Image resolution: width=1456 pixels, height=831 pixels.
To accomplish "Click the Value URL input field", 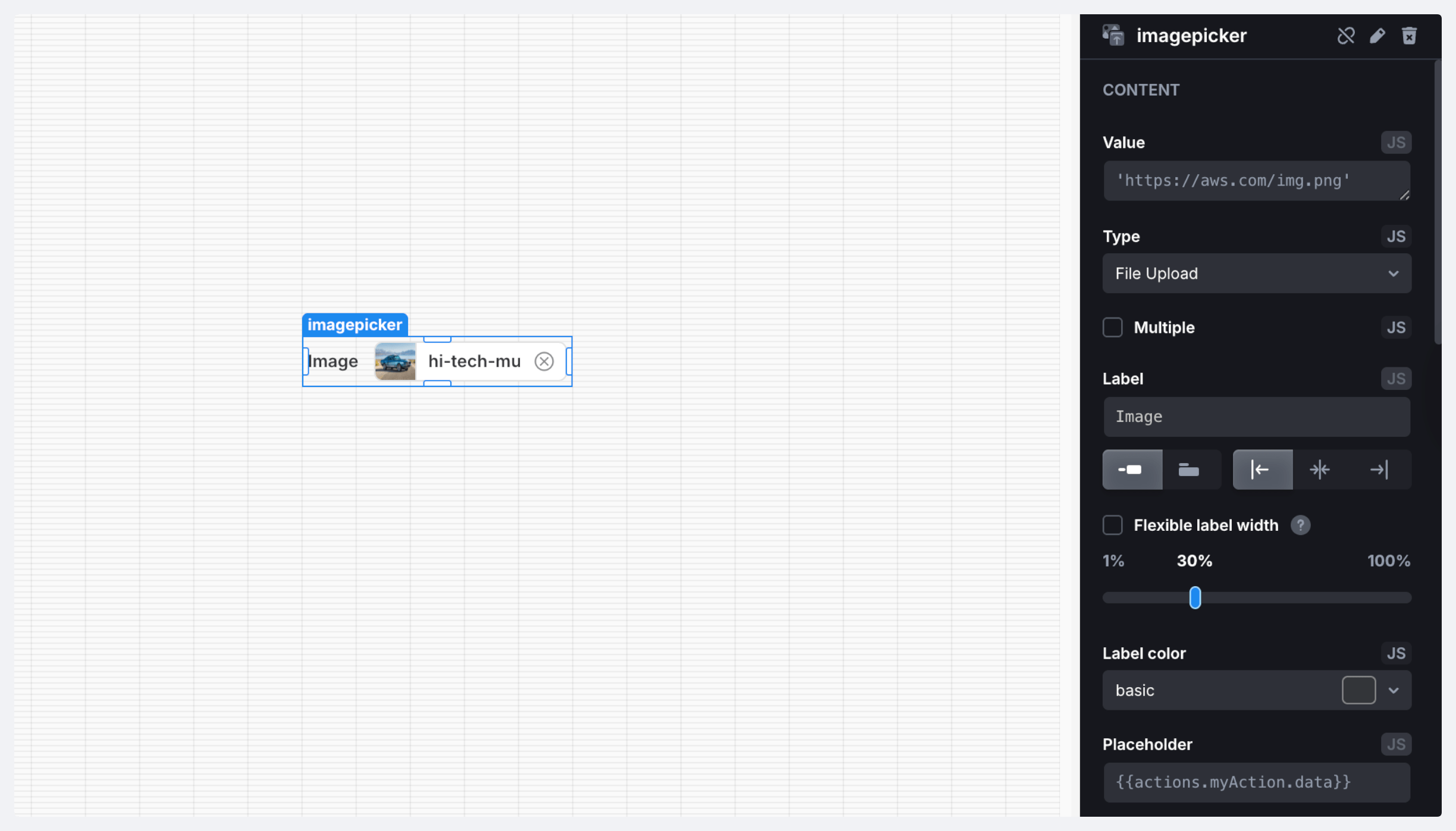I will click(1256, 181).
